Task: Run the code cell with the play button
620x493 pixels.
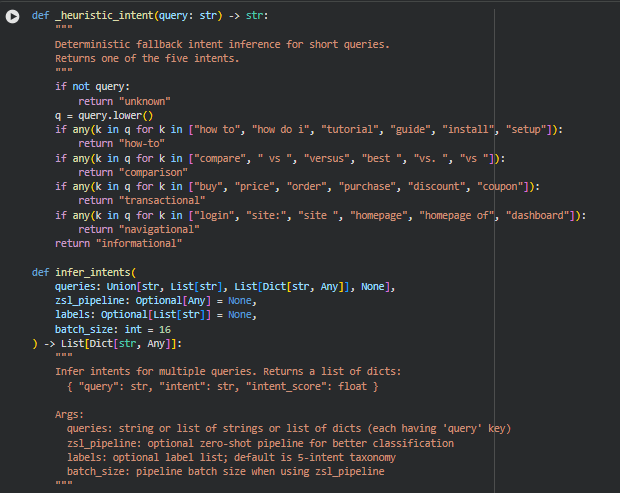Action: (x=13, y=17)
